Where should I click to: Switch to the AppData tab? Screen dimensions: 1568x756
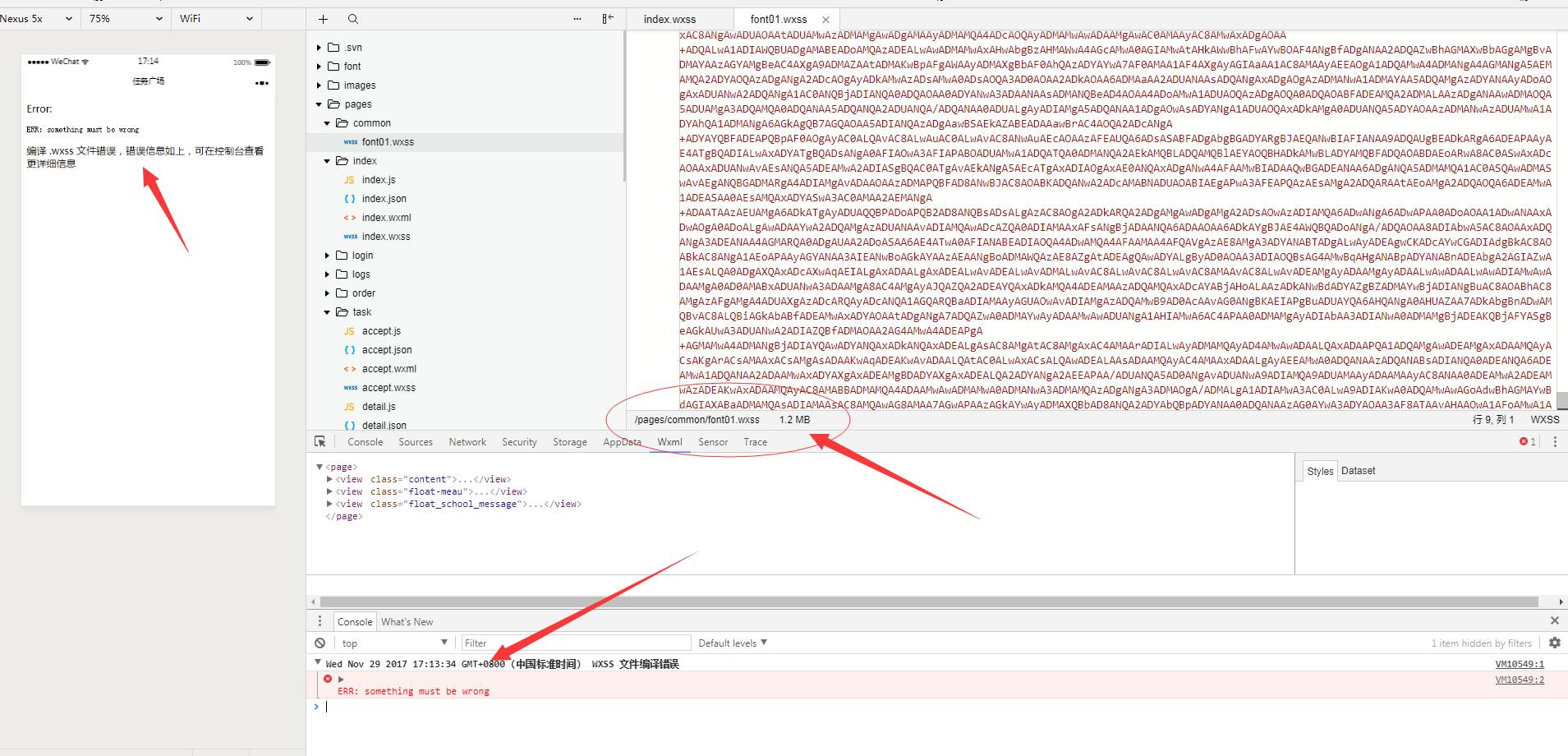(x=622, y=442)
